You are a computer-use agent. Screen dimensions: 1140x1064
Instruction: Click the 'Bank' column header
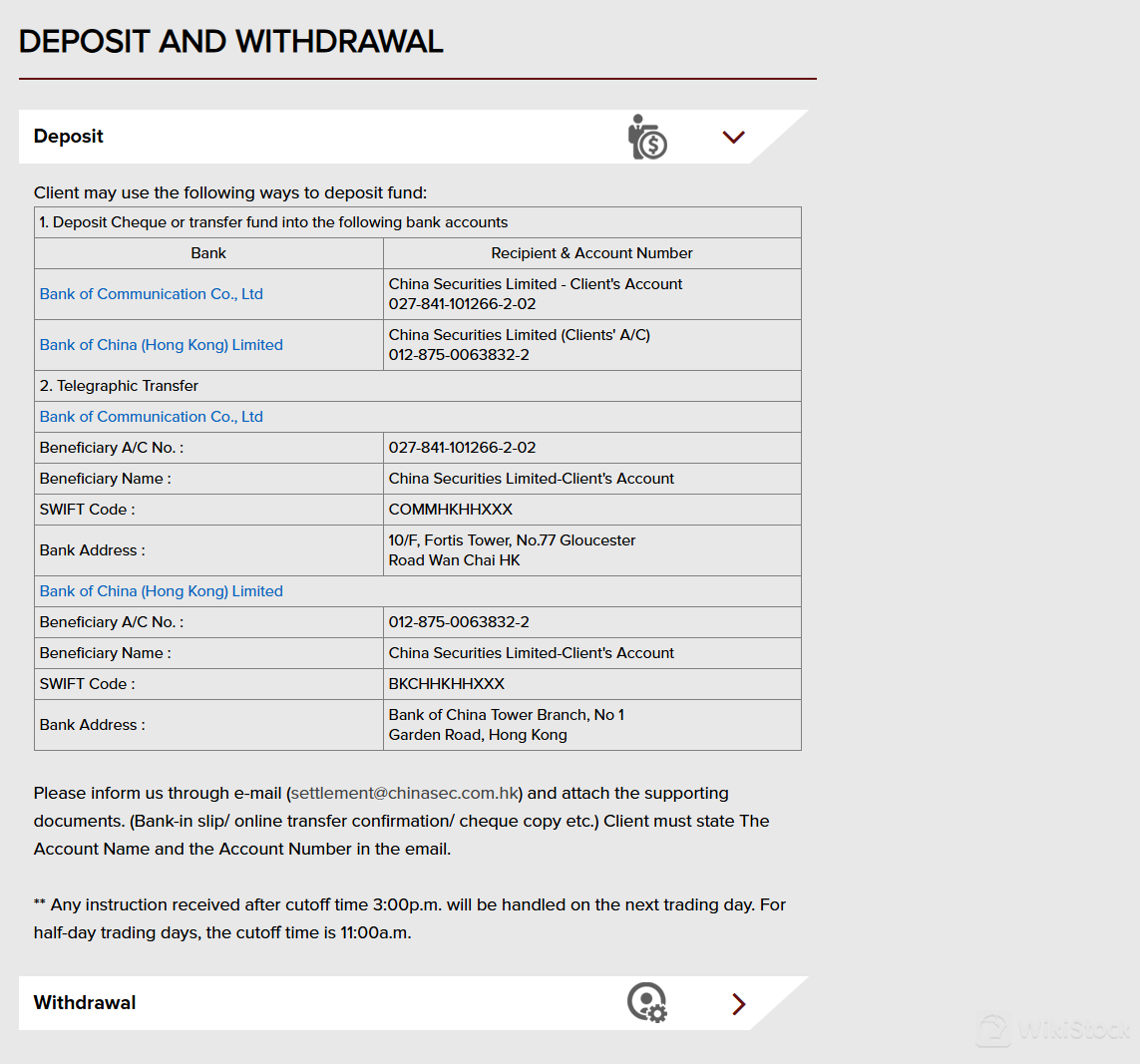tap(208, 253)
